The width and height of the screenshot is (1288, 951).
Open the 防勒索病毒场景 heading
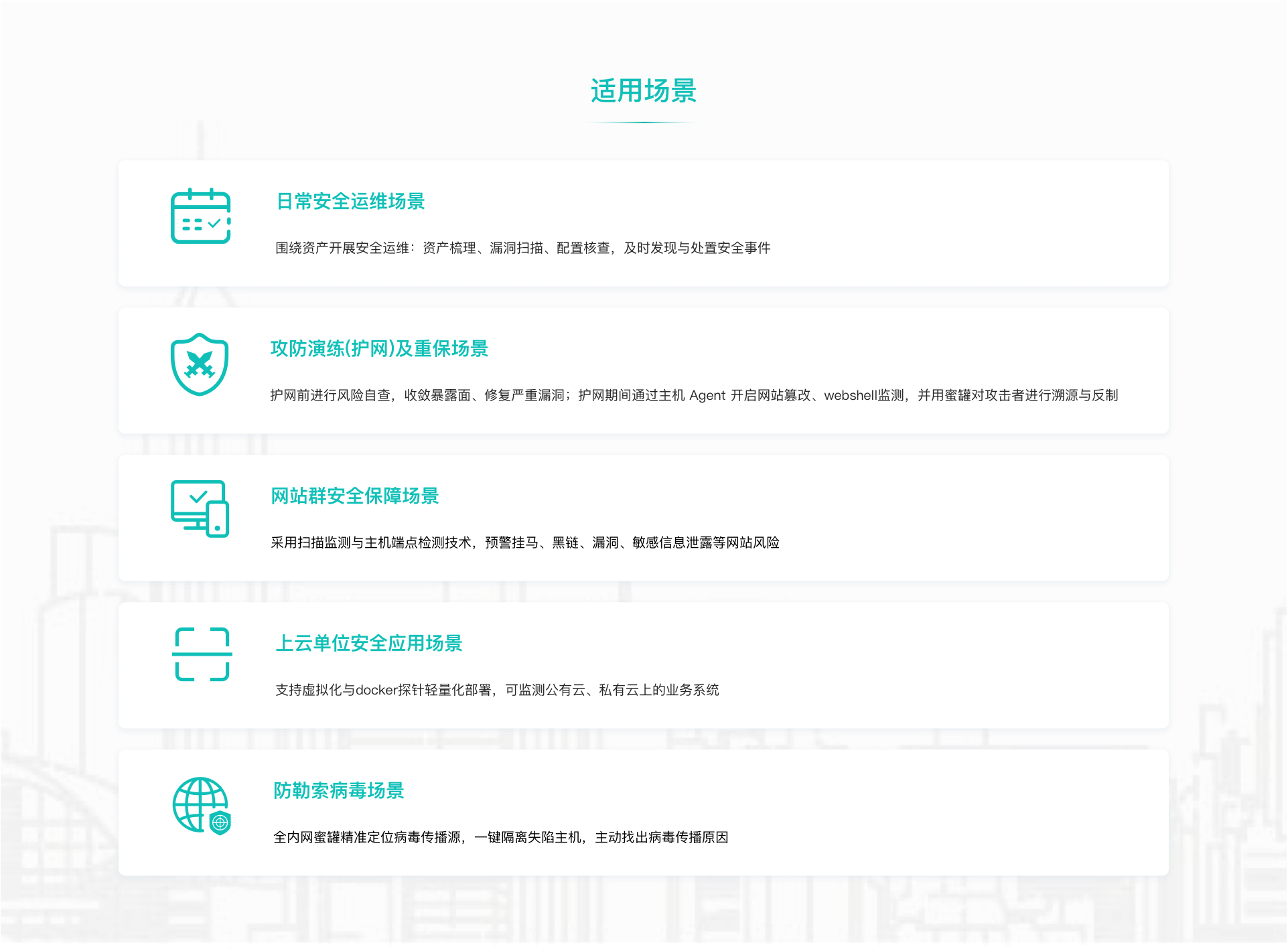[338, 791]
